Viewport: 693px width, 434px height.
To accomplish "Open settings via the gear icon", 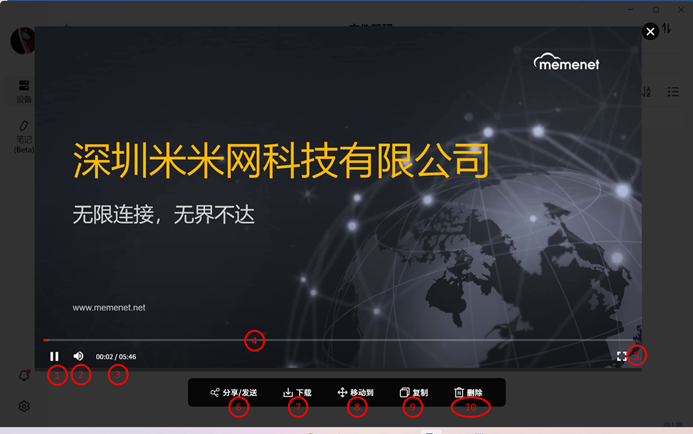I will tap(23, 406).
